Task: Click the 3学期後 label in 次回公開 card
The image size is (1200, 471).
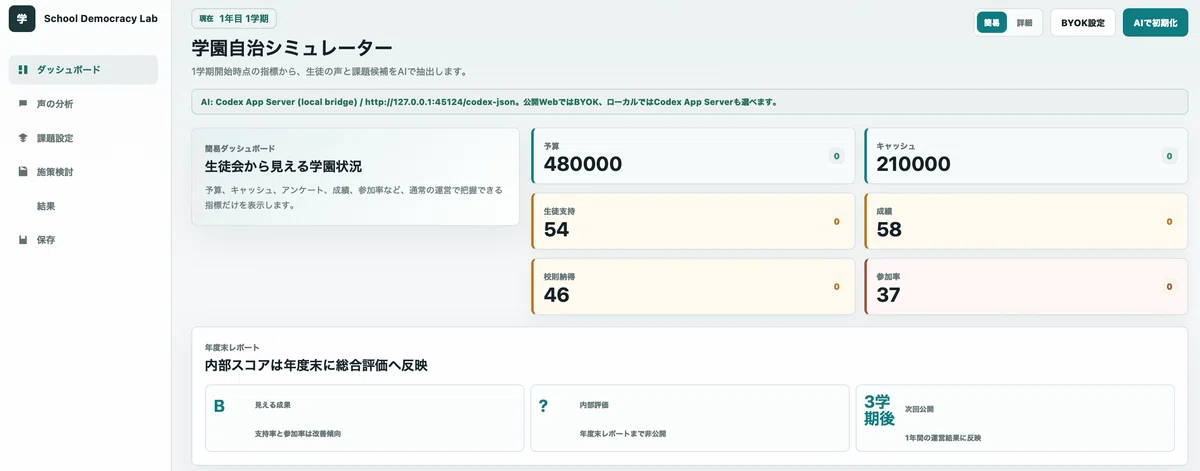Action: 878,410
